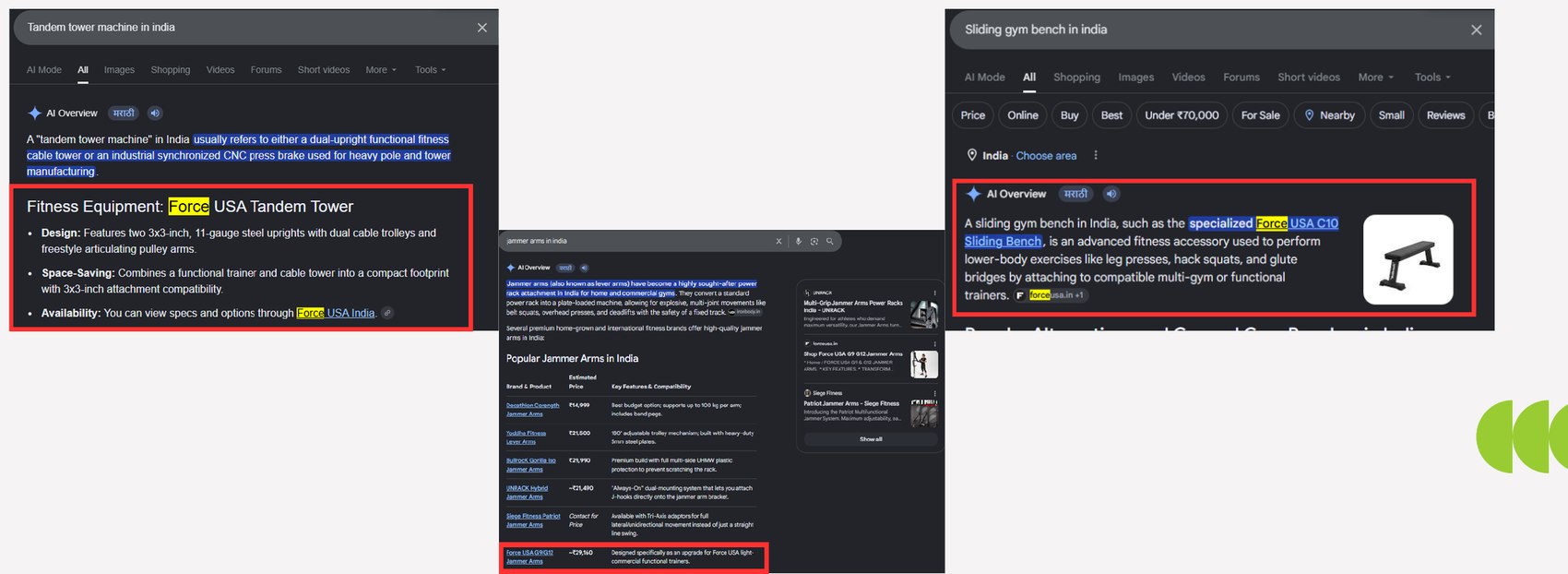Switch to AI Mode in Tandem tower search
This screenshot has height=574, width=1568.
[44, 70]
